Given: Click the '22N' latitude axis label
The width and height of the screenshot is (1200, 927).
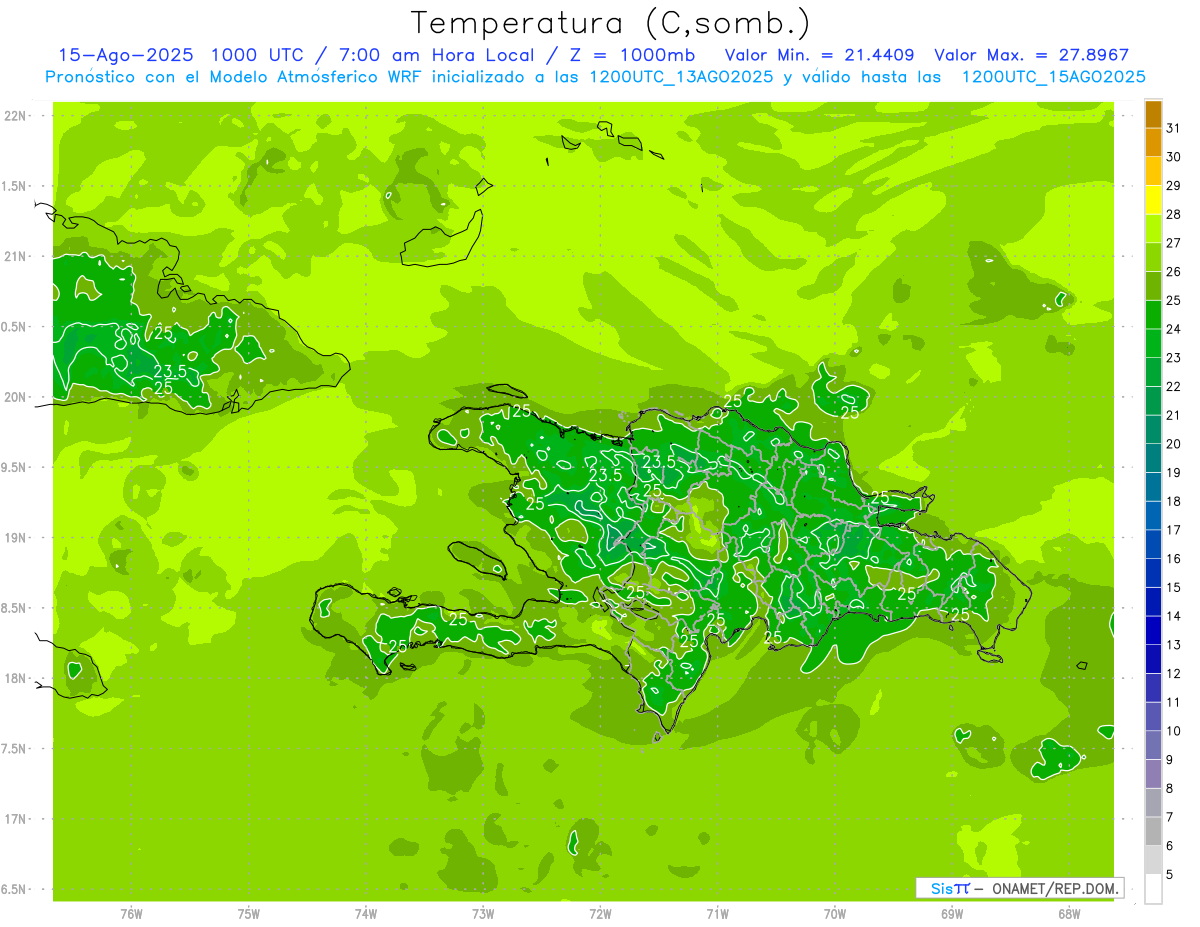Looking at the screenshot, I should [16, 116].
